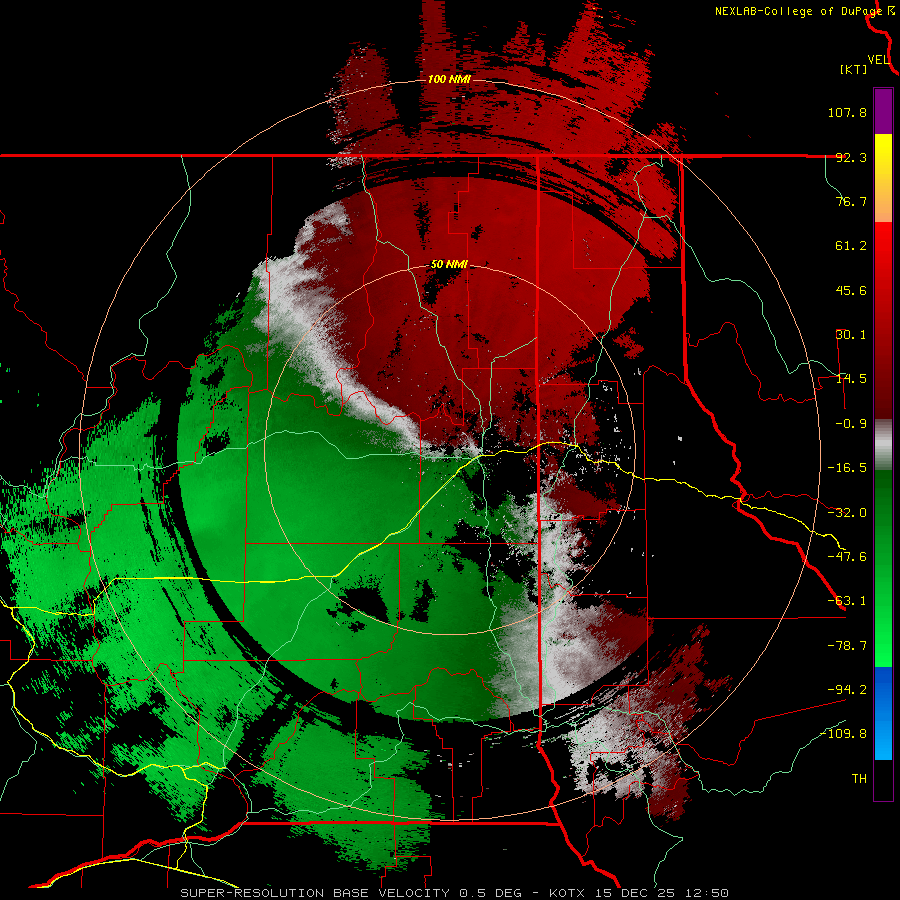The height and width of the screenshot is (900, 900).
Task: Click the 50 NMI range ring label
Action: [x=449, y=265]
